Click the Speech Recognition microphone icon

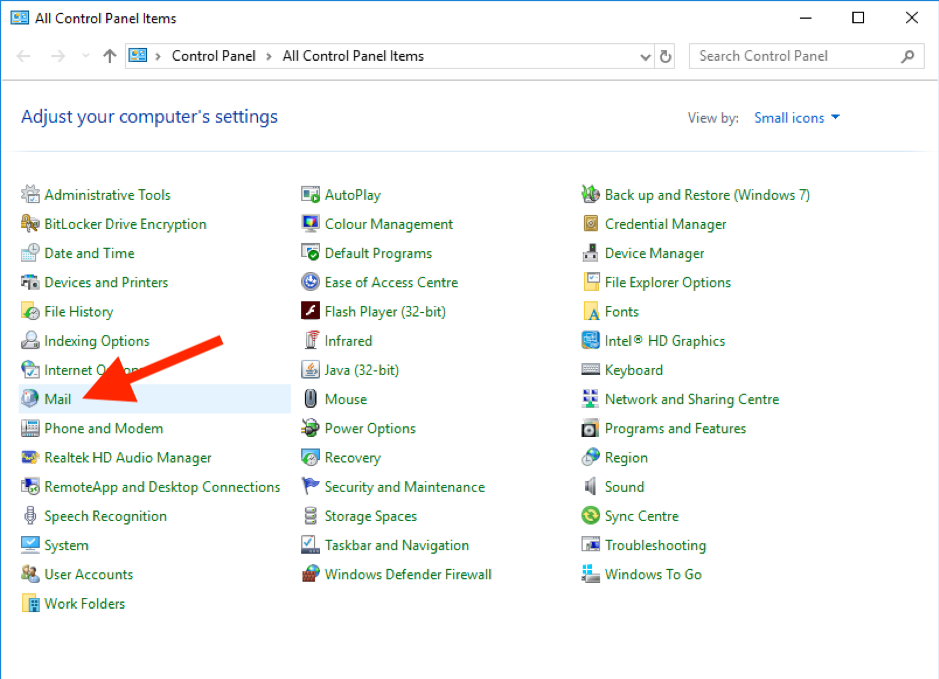[x=30, y=516]
